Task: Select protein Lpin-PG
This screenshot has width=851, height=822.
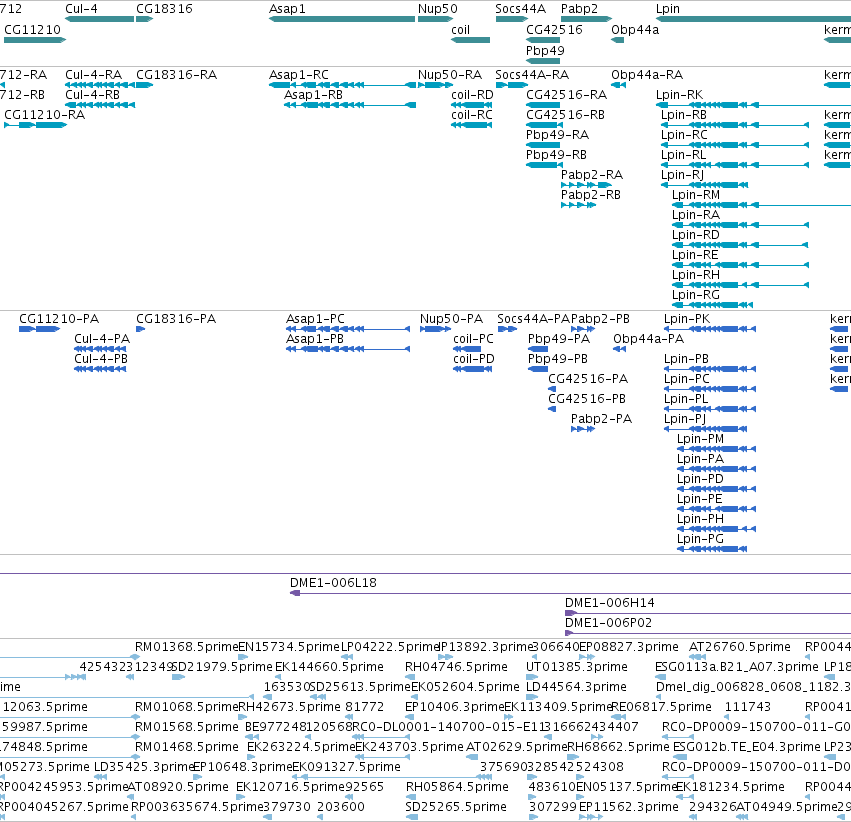Action: tap(712, 549)
